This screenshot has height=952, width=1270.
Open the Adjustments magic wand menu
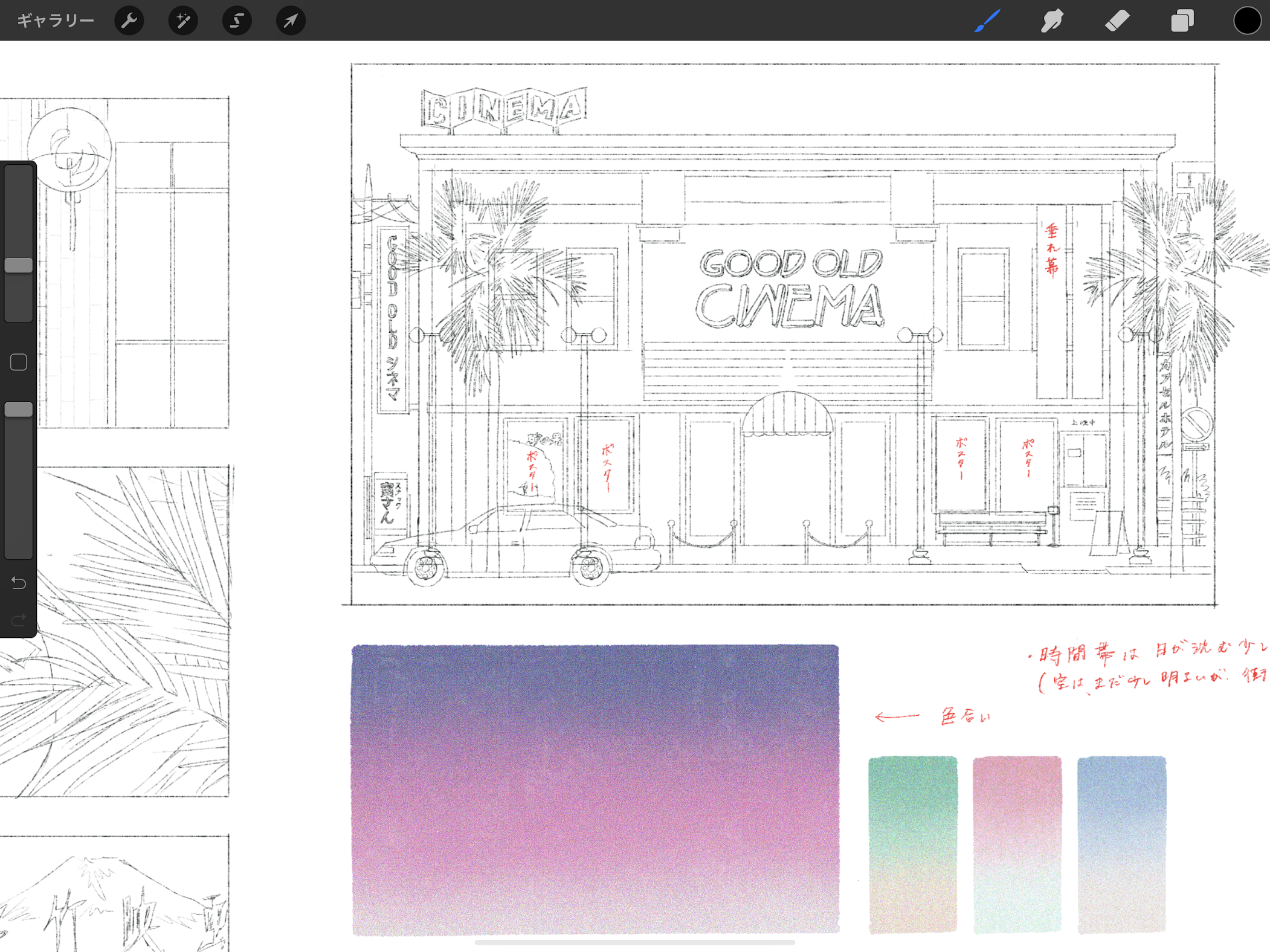tap(183, 21)
